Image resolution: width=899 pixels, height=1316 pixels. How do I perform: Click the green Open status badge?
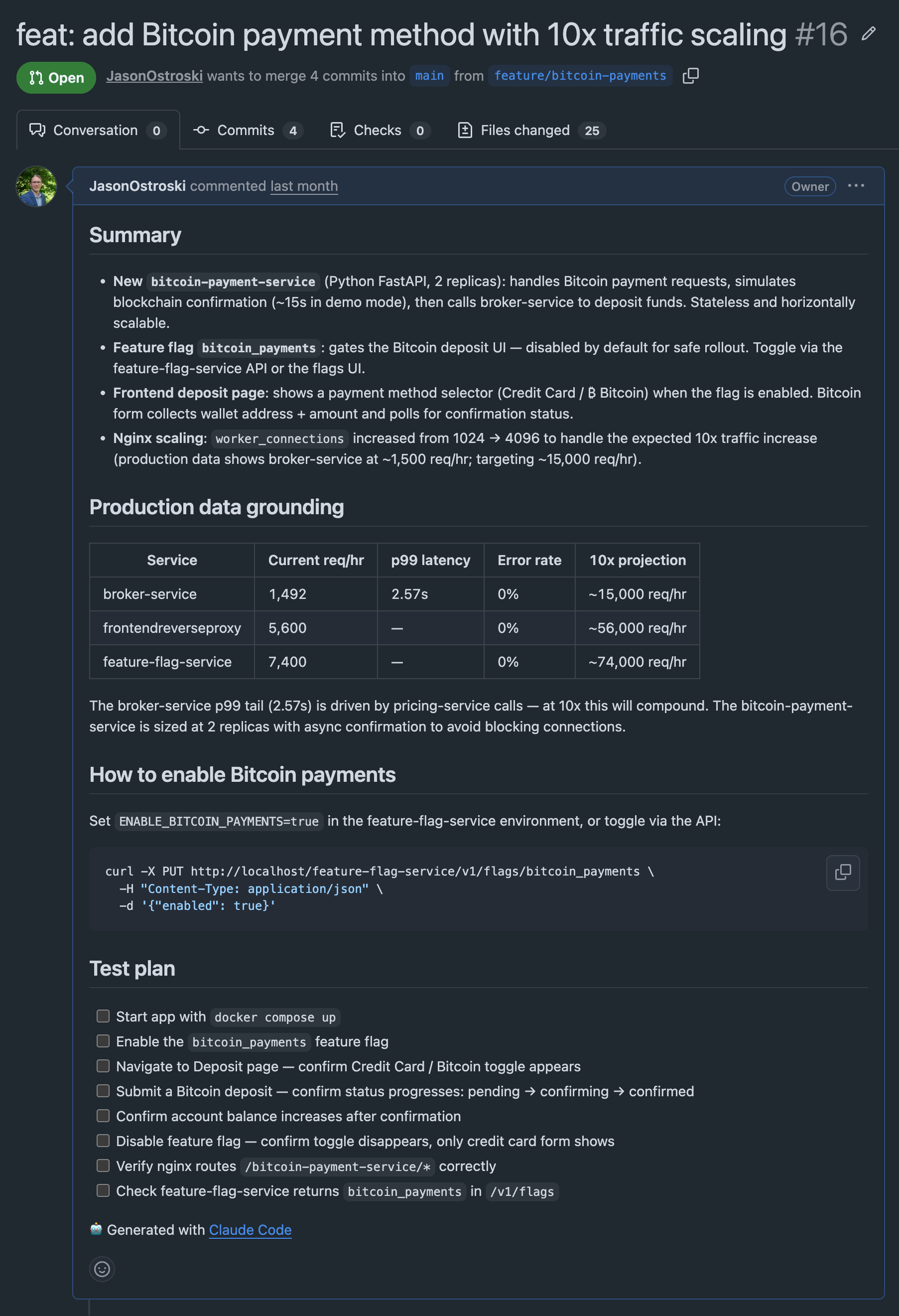[56, 78]
